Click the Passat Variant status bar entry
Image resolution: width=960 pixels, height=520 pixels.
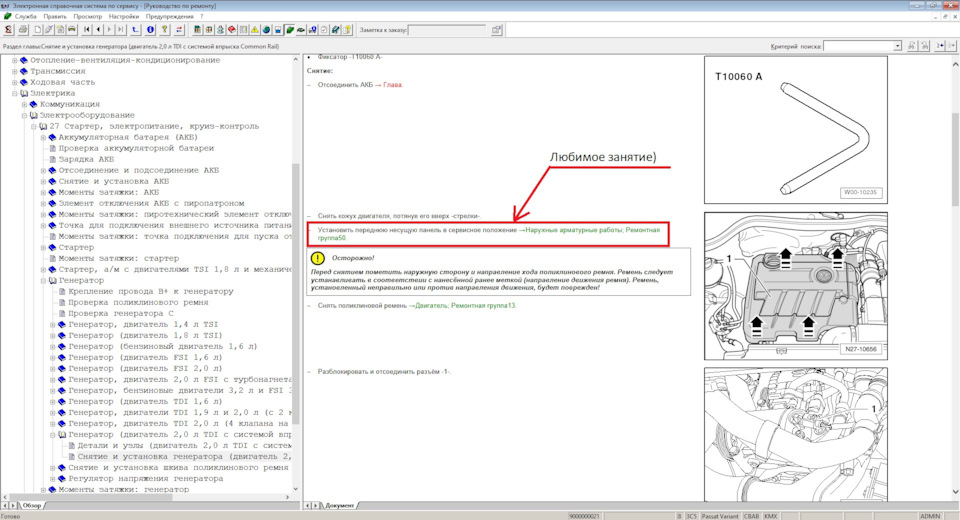720,516
